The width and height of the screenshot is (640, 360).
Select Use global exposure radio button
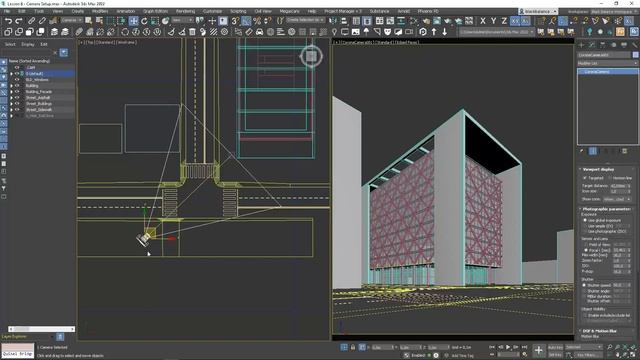pos(585,220)
